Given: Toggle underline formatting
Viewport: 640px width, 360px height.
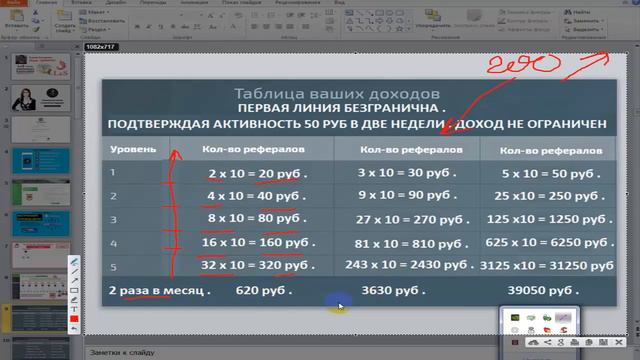Looking at the screenshot, I should tap(160, 27).
